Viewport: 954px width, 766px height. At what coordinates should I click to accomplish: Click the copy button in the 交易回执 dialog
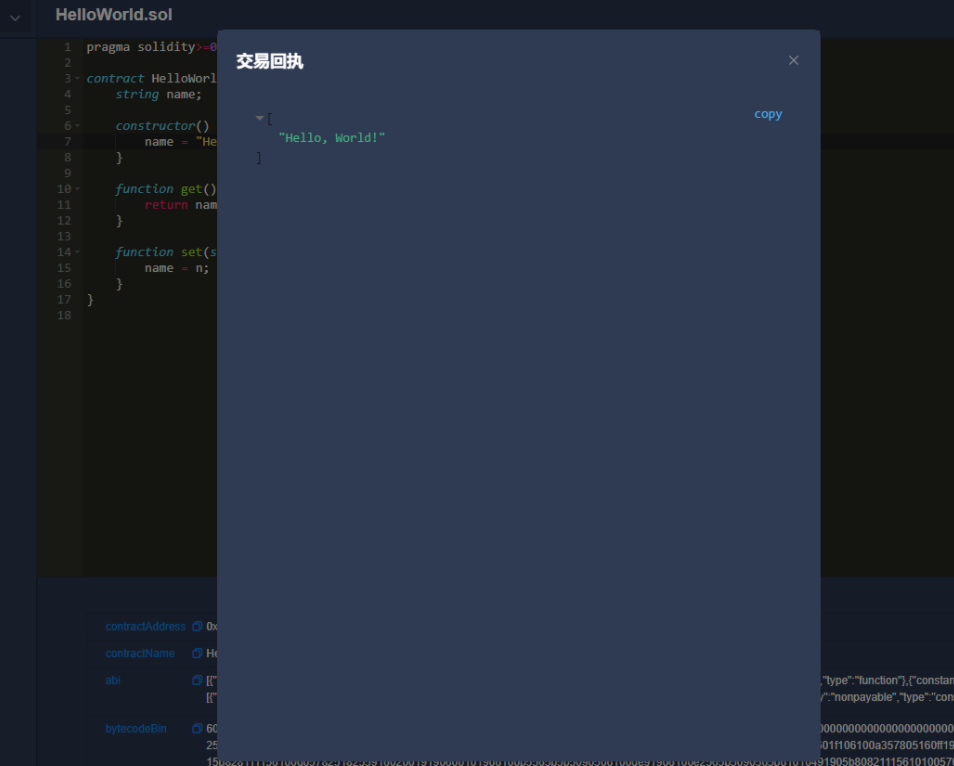coord(767,113)
